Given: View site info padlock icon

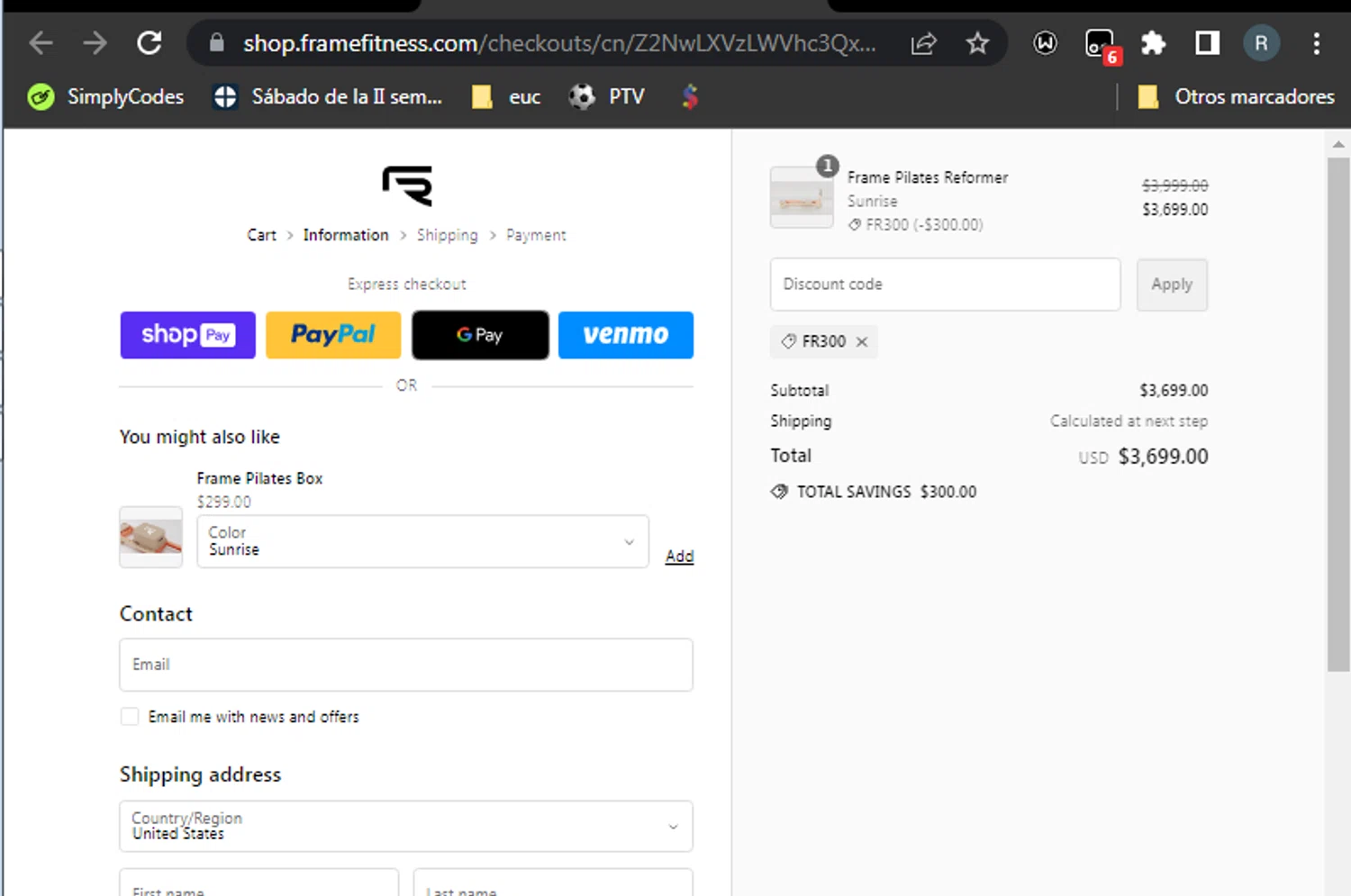Looking at the screenshot, I should coord(216,42).
